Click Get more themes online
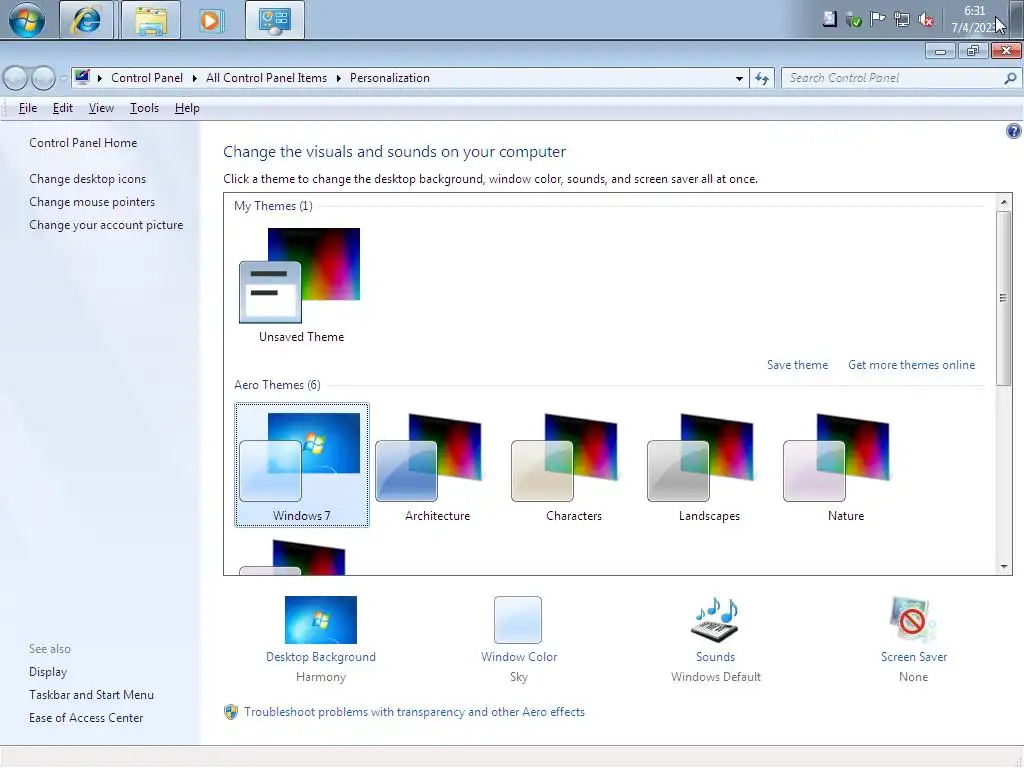The width and height of the screenshot is (1024, 768). (911, 365)
